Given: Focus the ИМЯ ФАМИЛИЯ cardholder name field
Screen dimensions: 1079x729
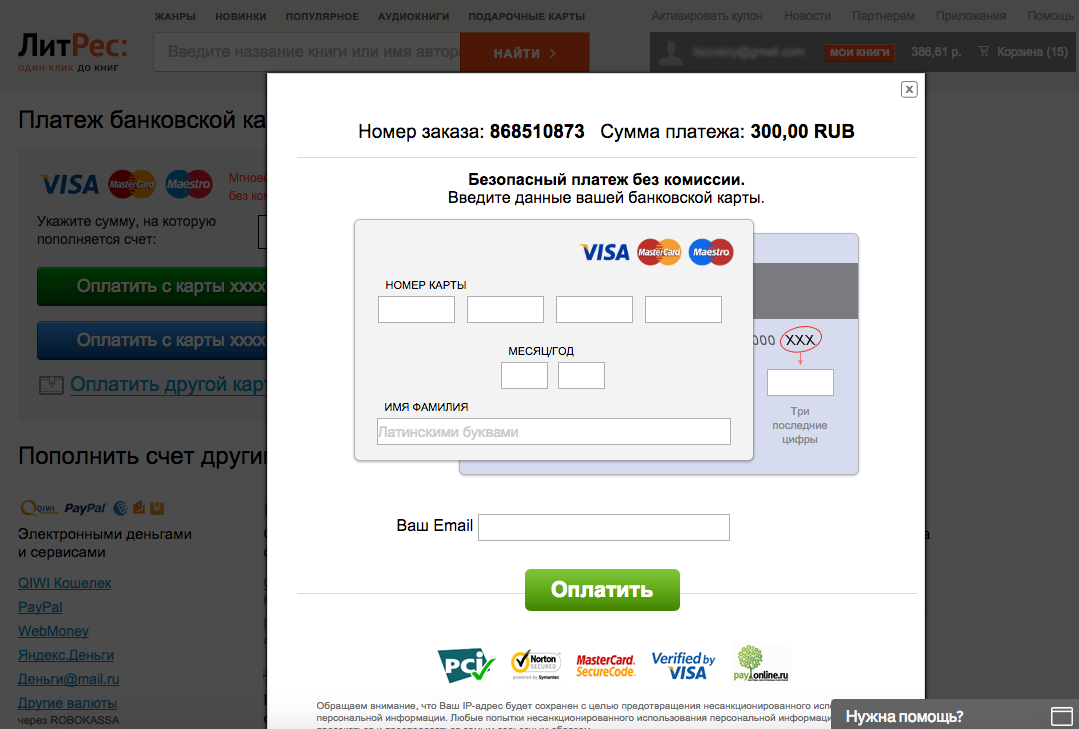Looking at the screenshot, I should click(554, 432).
